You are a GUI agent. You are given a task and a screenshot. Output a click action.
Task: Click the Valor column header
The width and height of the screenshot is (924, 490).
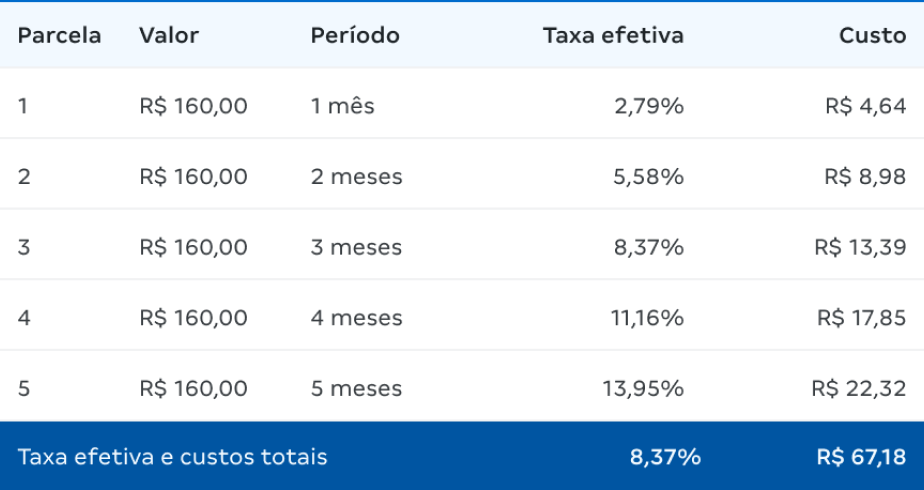tap(169, 36)
